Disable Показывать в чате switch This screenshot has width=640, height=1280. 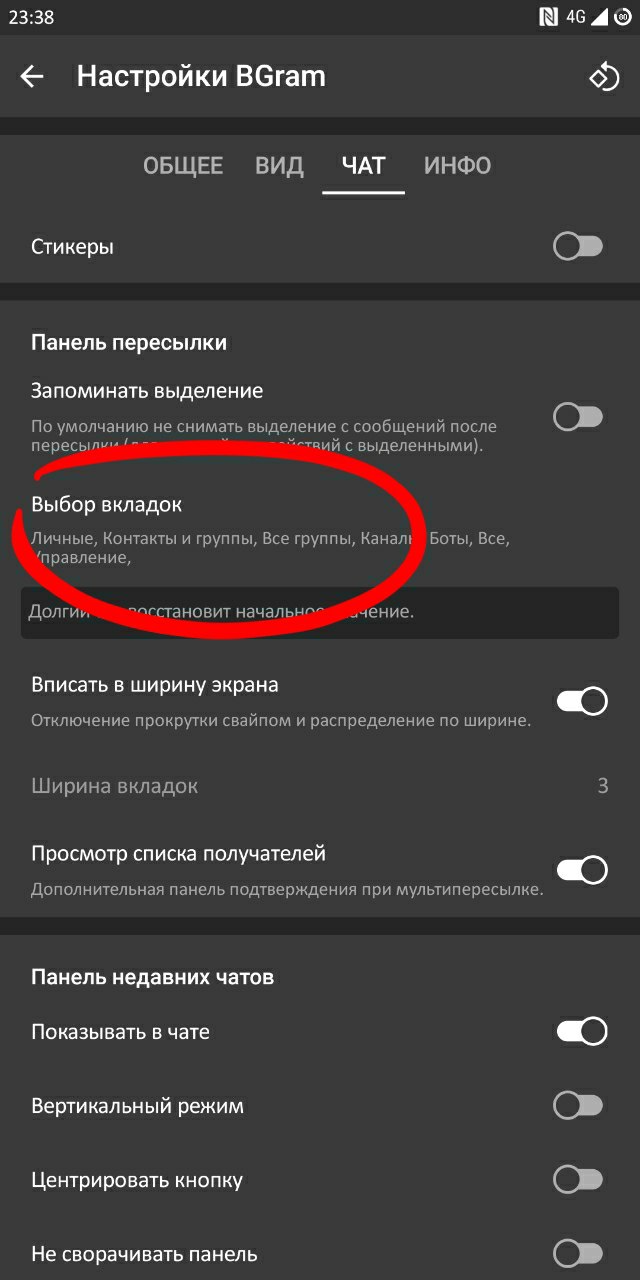pyautogui.click(x=582, y=1031)
